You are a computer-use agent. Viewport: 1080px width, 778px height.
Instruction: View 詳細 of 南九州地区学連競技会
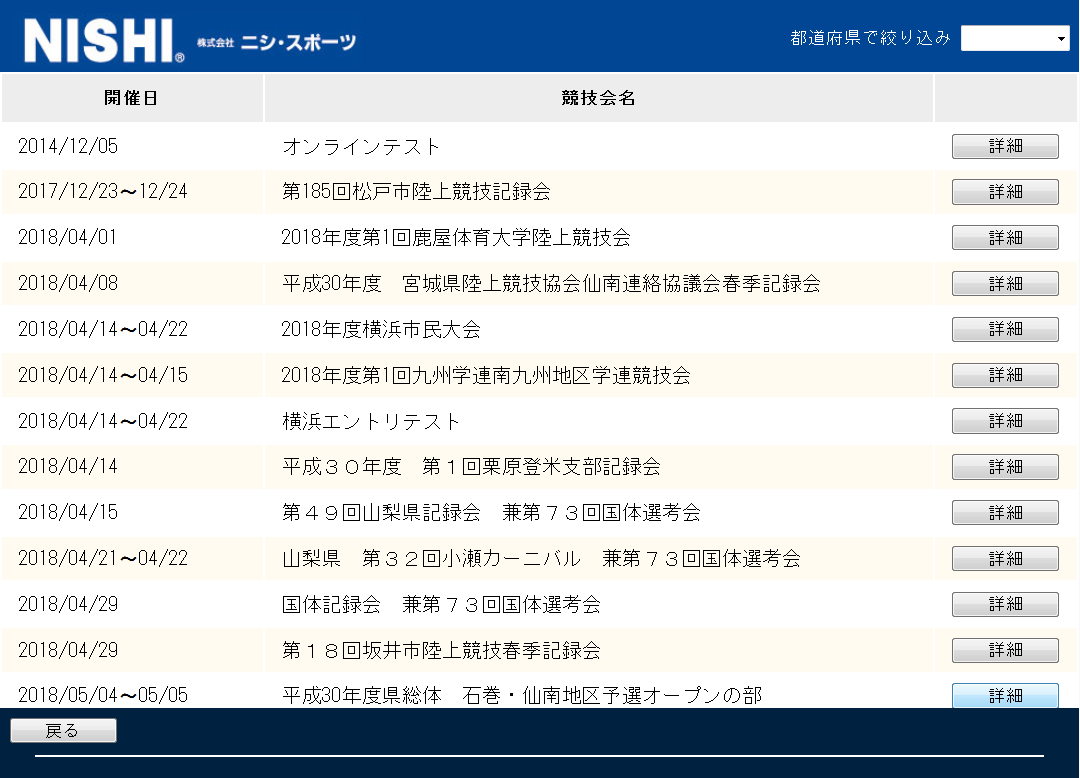pyautogui.click(x=1004, y=375)
